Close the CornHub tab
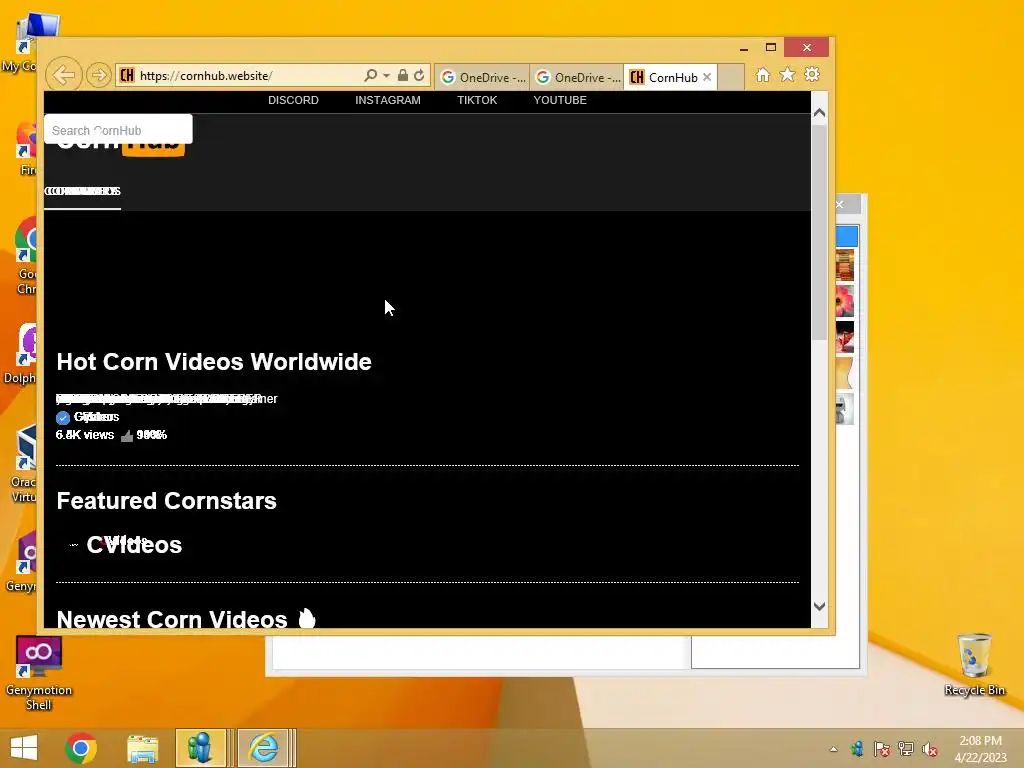The height and width of the screenshot is (768, 1024). click(x=707, y=77)
